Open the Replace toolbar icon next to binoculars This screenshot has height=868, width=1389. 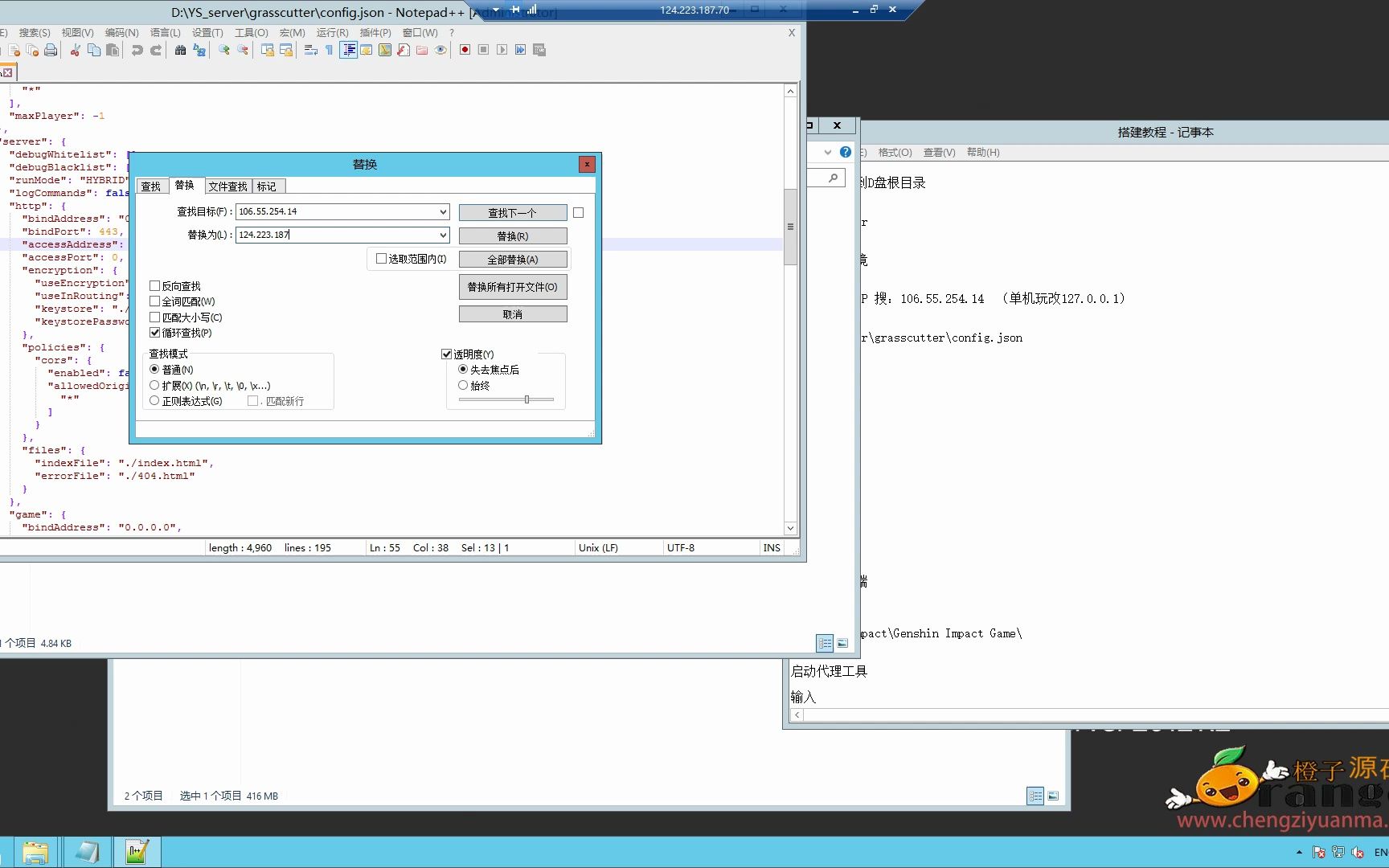199,50
